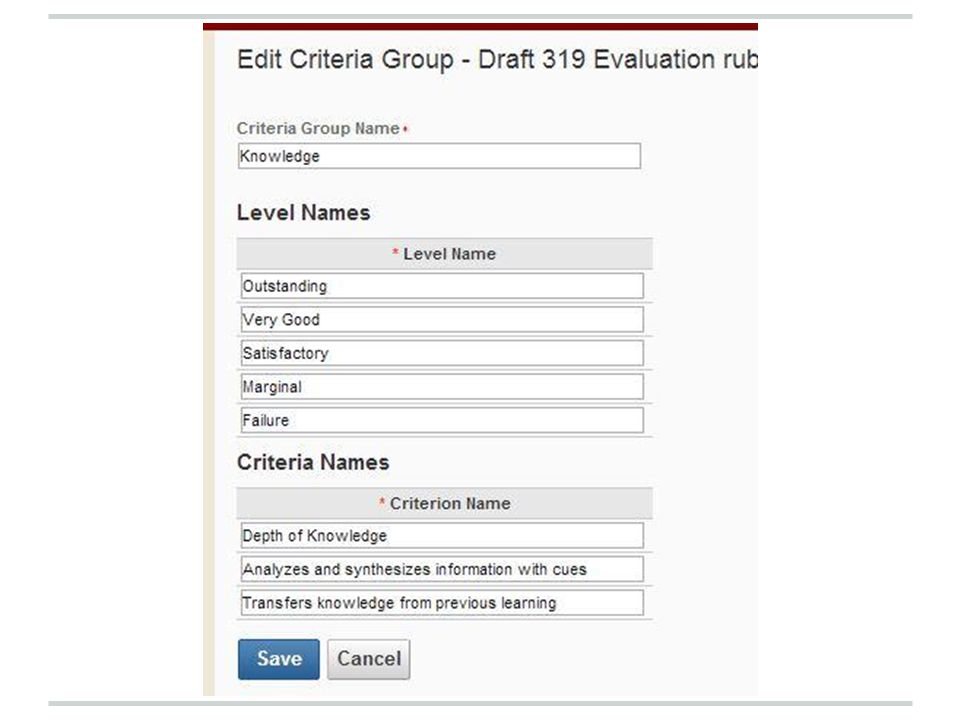Image resolution: width=960 pixels, height=720 pixels.
Task: Click the Criteria Group Name label
Action: tap(318, 129)
